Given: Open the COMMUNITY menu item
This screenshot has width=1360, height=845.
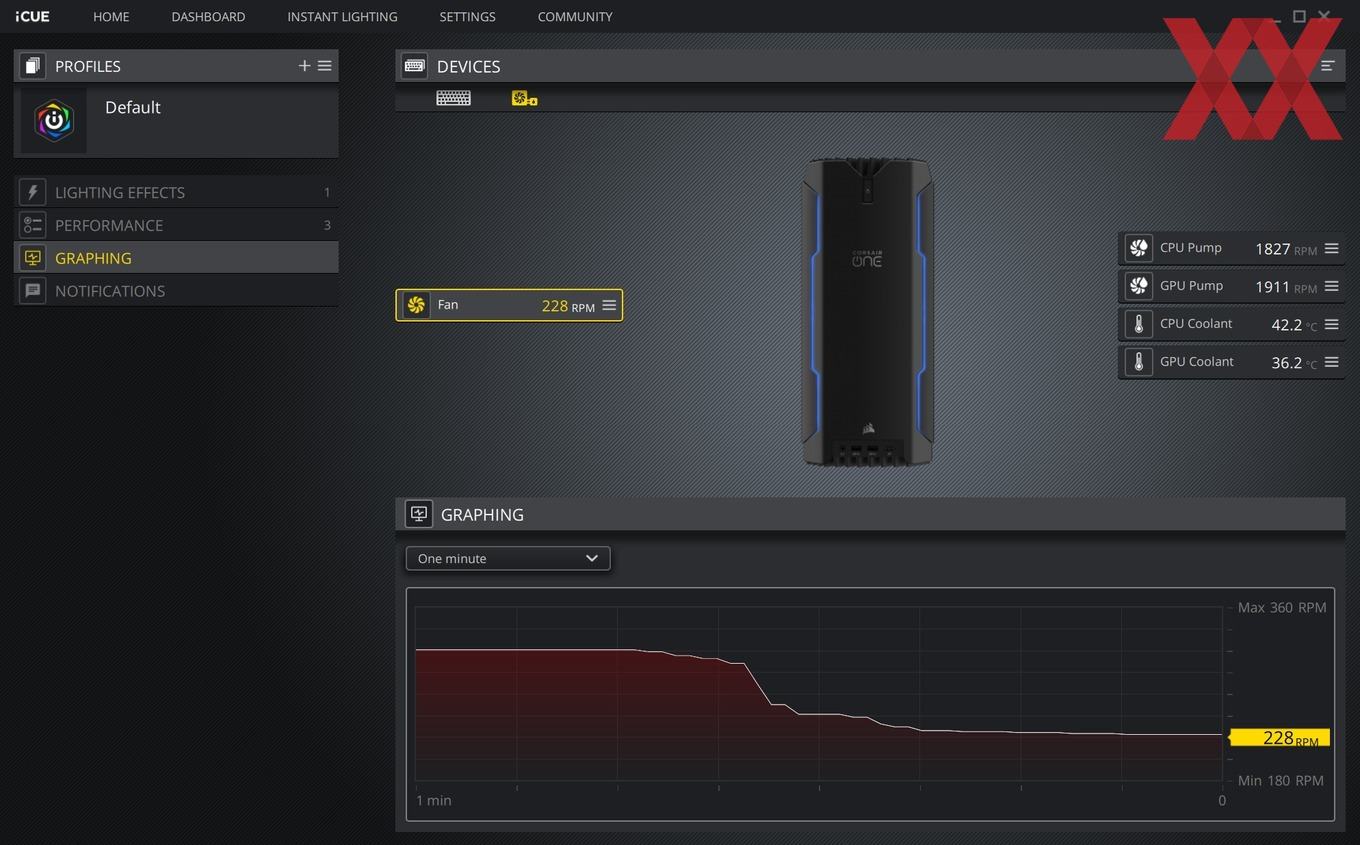Looking at the screenshot, I should coord(575,17).
